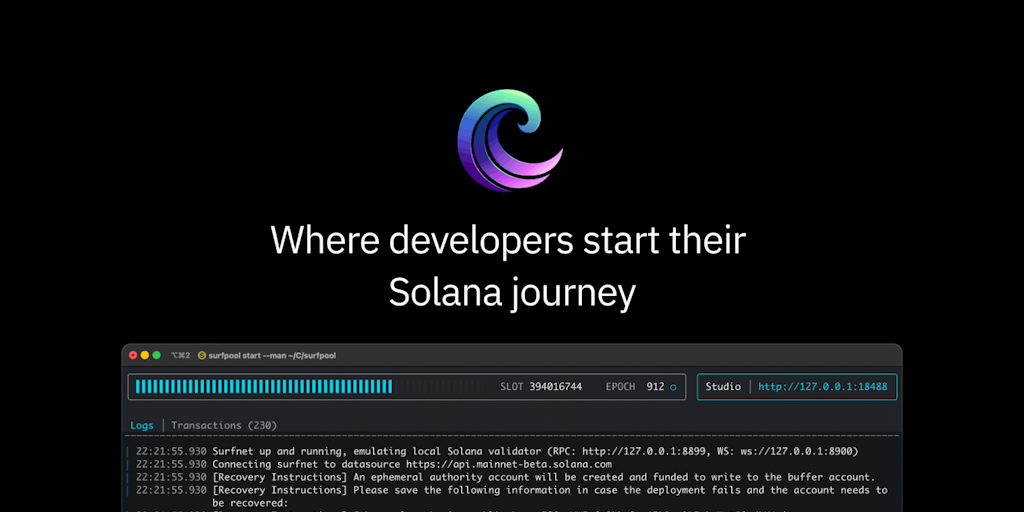Click the cyan slot progress bar

pyautogui.click(x=264, y=387)
